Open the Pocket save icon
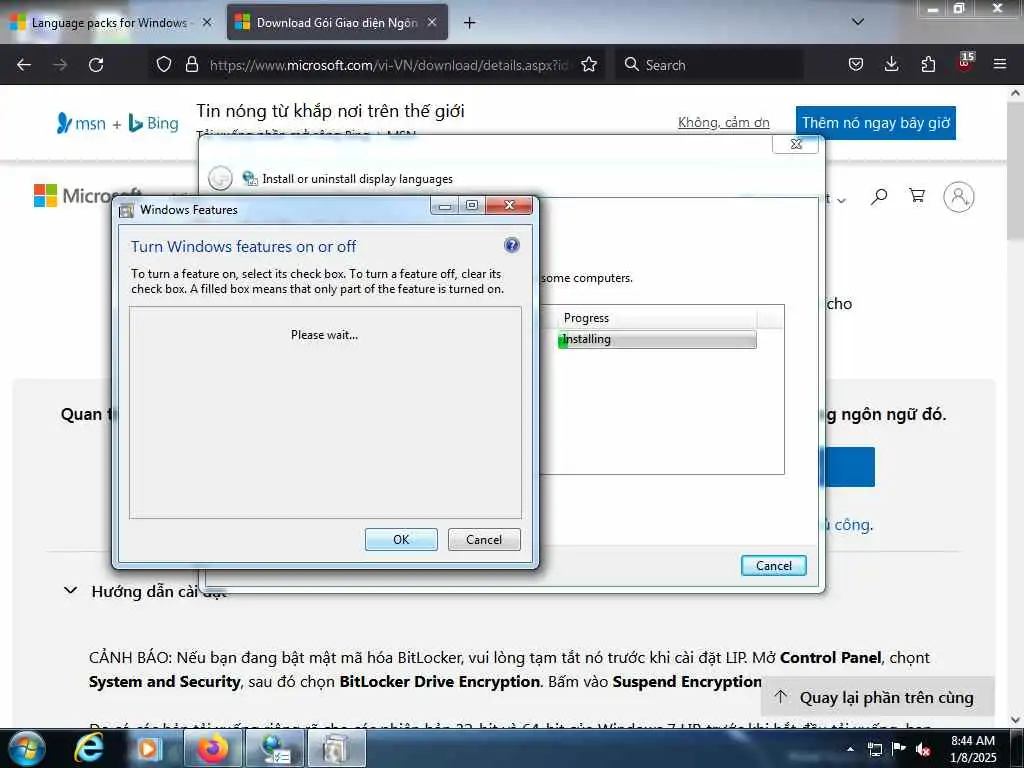 pos(856,65)
